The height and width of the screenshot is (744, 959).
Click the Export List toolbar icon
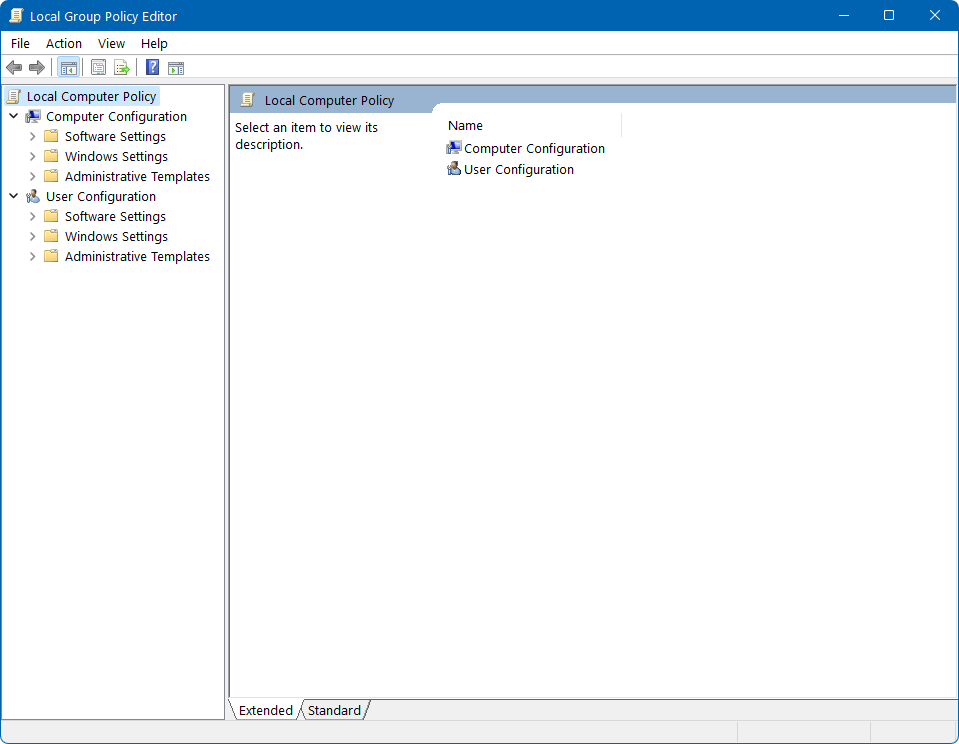click(122, 67)
